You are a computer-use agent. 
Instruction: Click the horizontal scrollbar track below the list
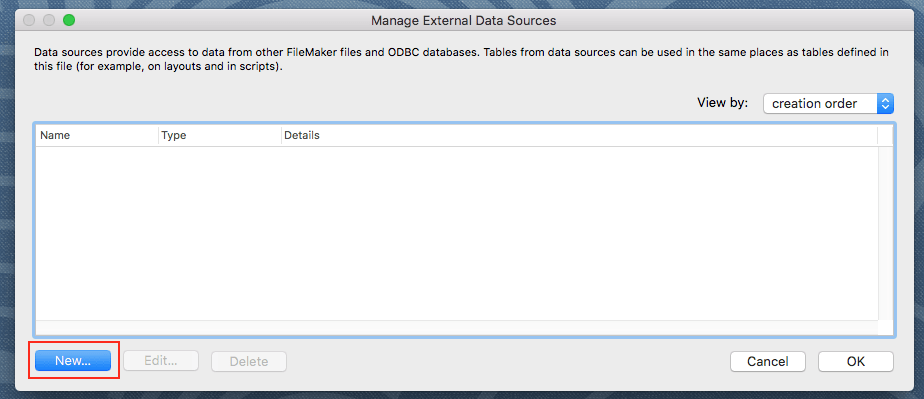457,328
